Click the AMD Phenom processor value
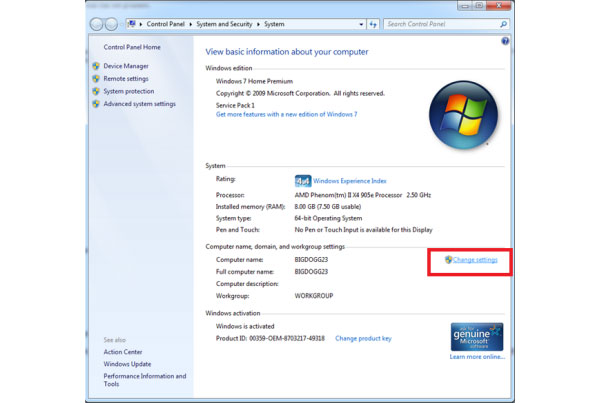The height and width of the screenshot is (403, 600). tap(363, 195)
